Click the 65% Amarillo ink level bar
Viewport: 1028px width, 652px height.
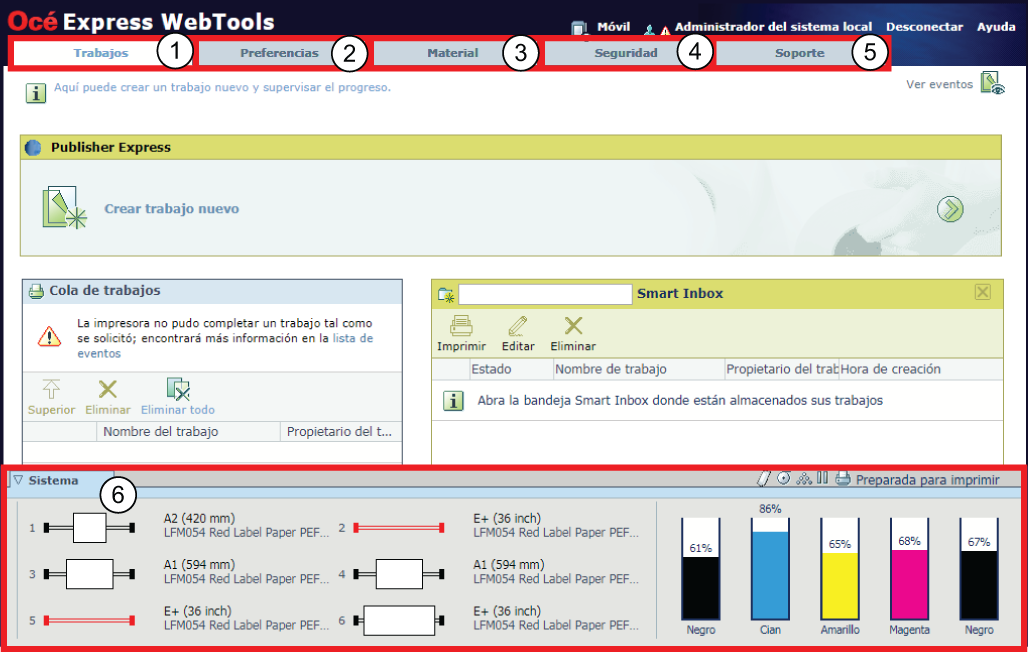[839, 569]
